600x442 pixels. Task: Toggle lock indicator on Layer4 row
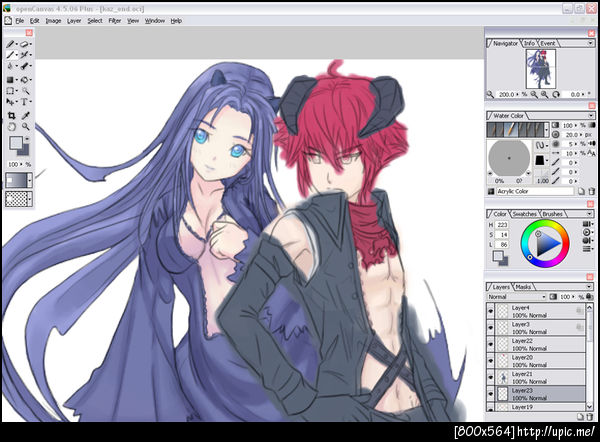coord(580,311)
